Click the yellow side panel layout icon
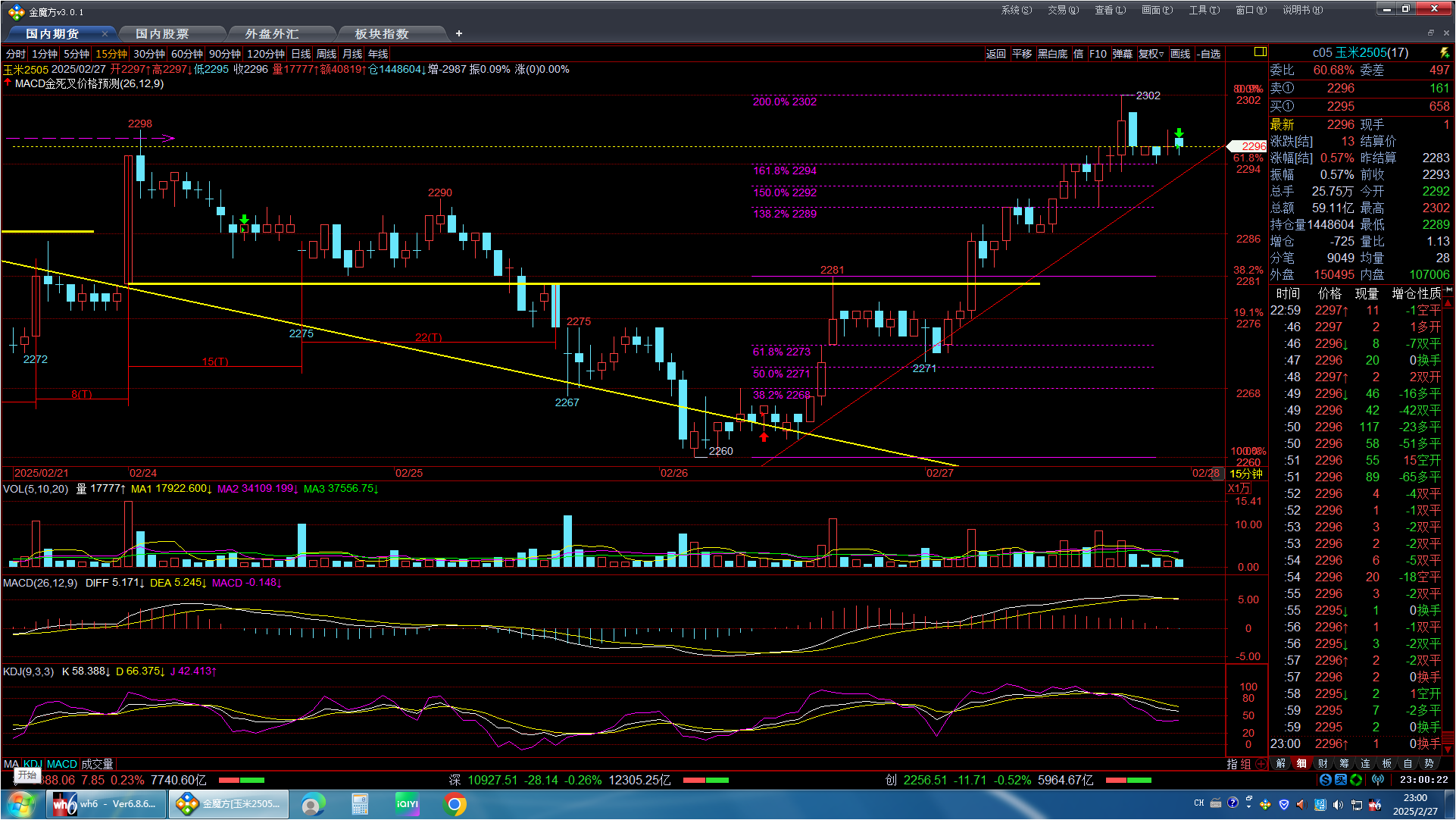This screenshot has height=820, width=1456. click(x=1260, y=52)
